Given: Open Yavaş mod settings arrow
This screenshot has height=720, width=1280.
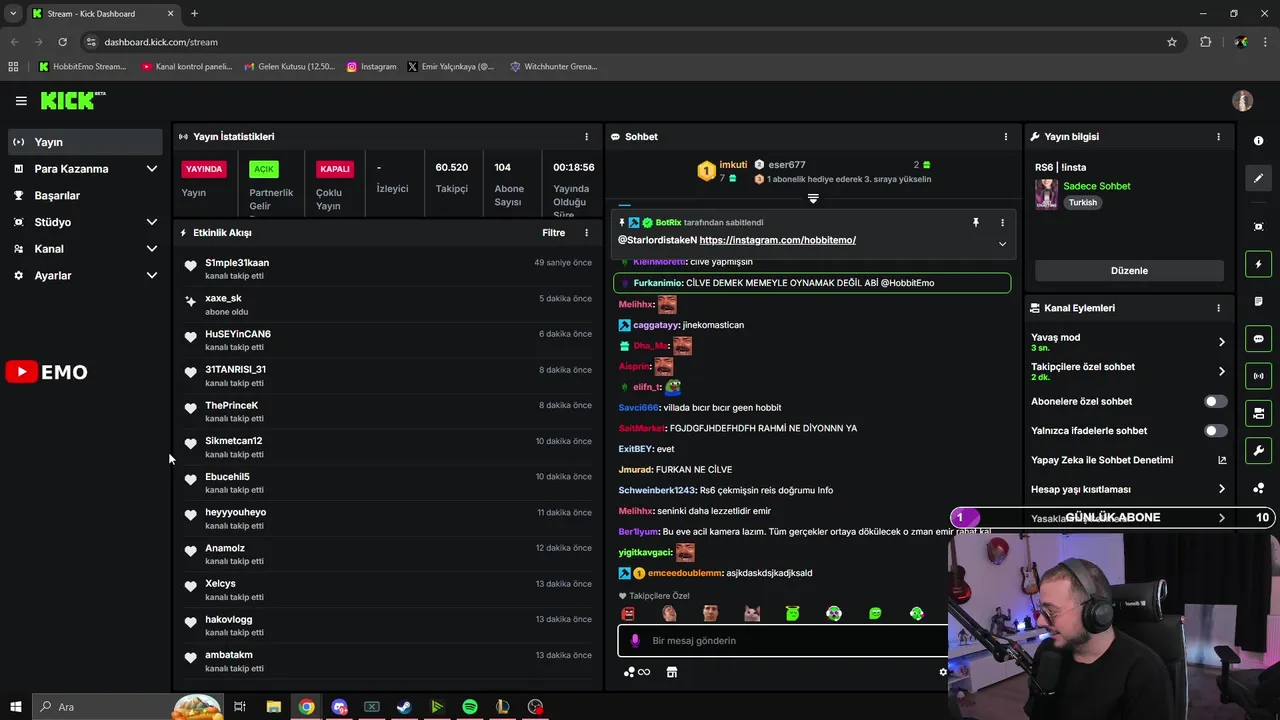Looking at the screenshot, I should (x=1221, y=342).
